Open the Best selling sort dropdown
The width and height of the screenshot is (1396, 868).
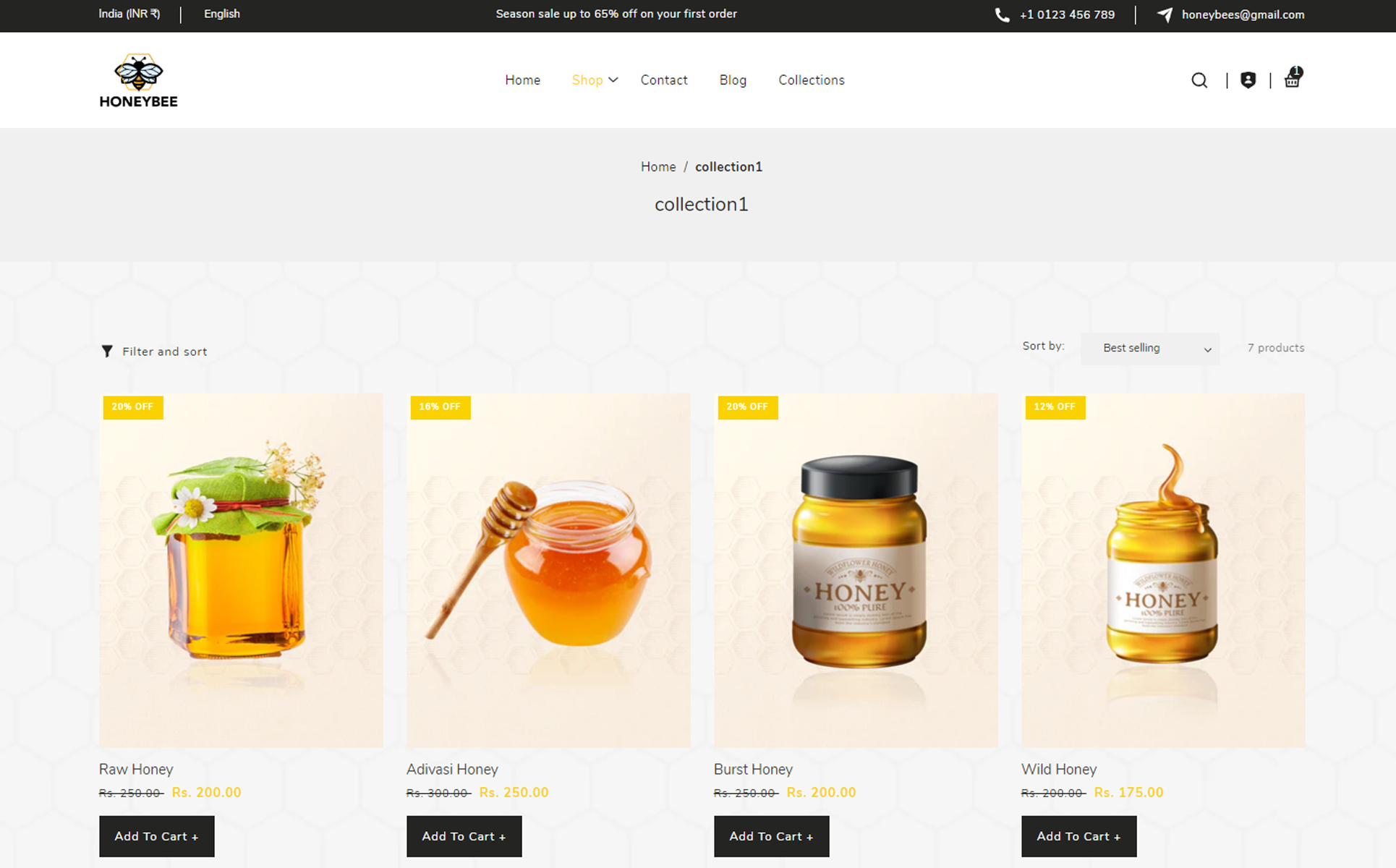point(1150,348)
